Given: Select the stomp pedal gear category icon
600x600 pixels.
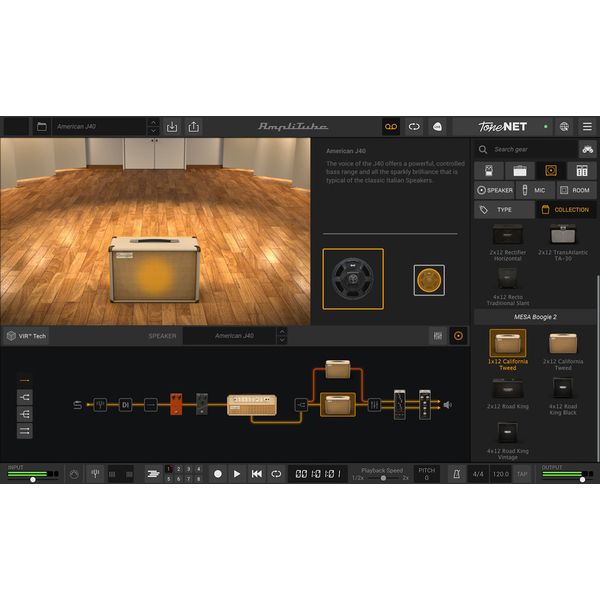Looking at the screenshot, I should pyautogui.click(x=489, y=171).
